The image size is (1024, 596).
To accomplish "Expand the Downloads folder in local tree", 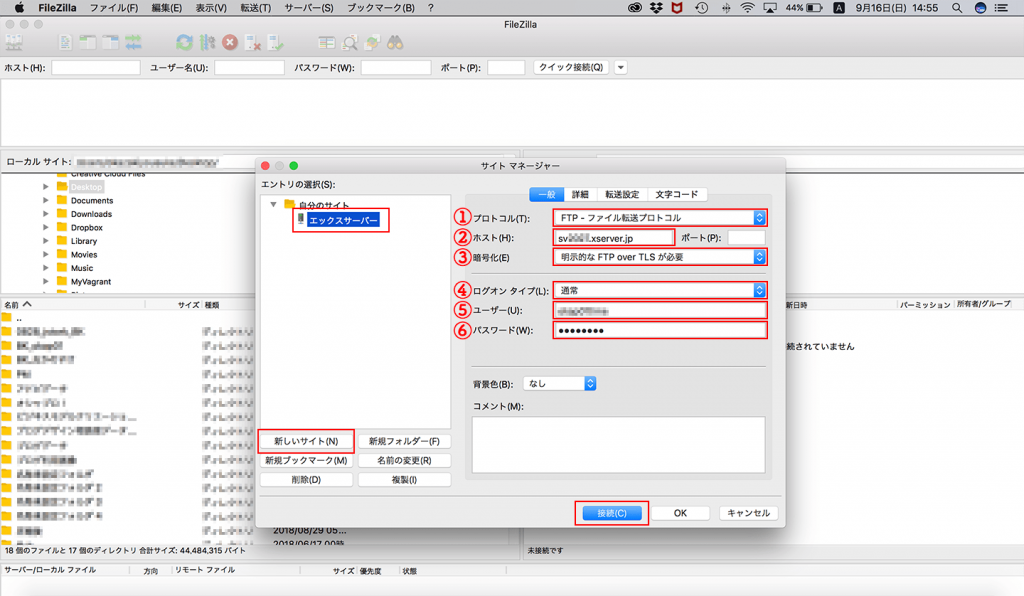I will coord(46,213).
